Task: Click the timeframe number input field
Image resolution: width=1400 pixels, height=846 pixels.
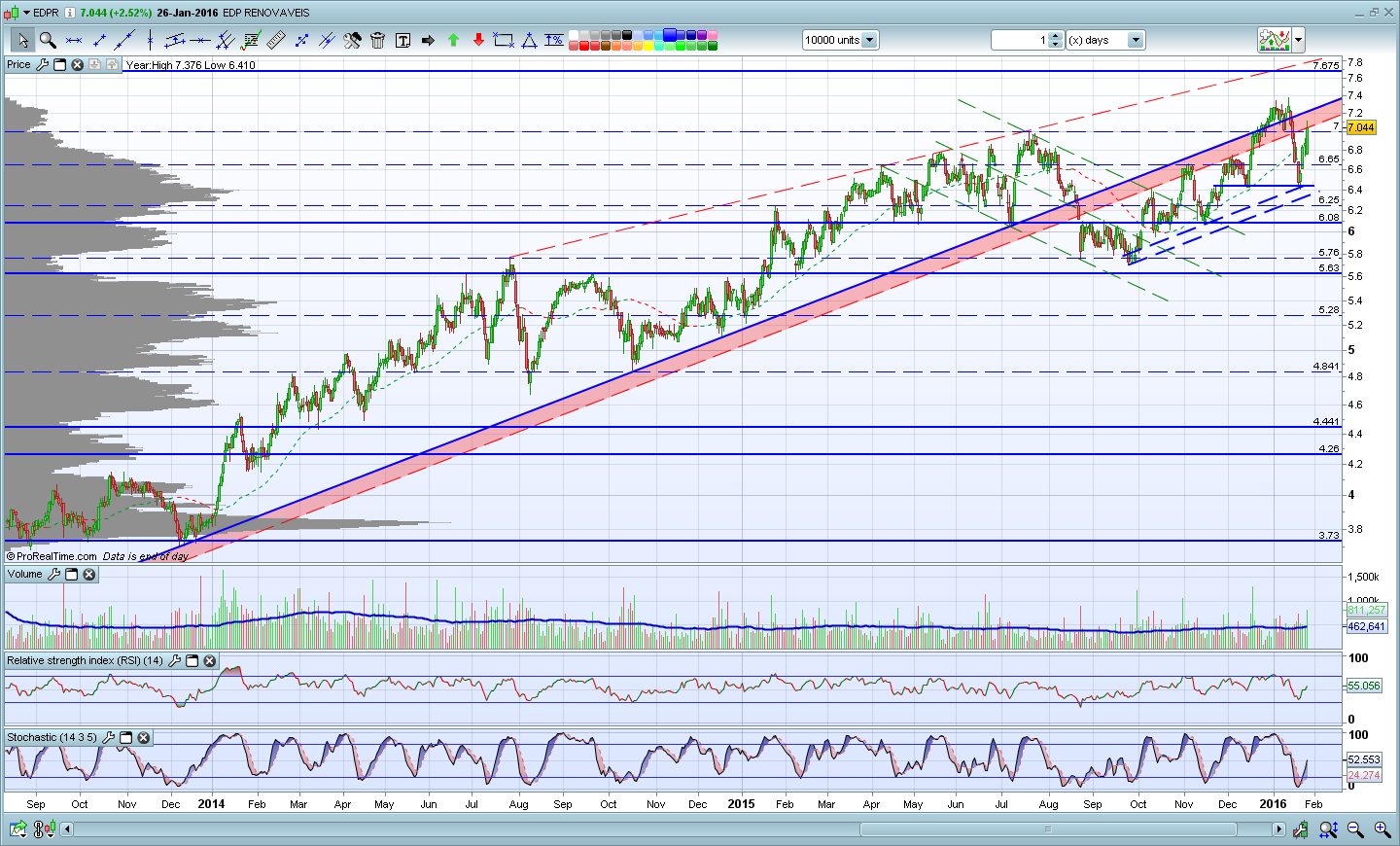Action: (x=1020, y=40)
